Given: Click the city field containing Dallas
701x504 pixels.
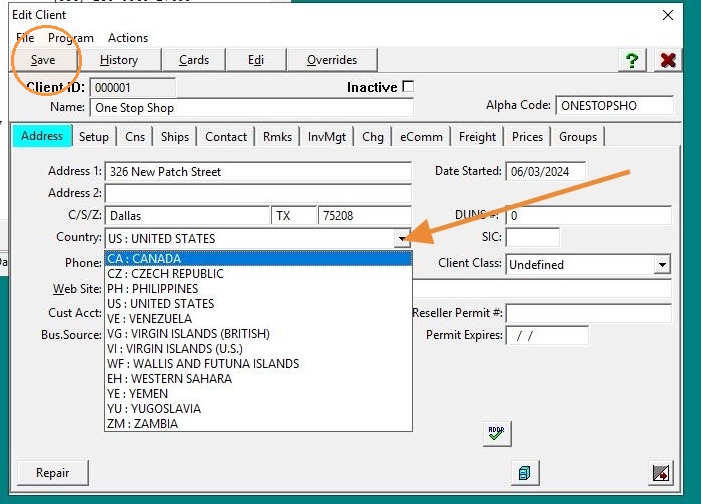Looking at the screenshot, I should (x=187, y=216).
